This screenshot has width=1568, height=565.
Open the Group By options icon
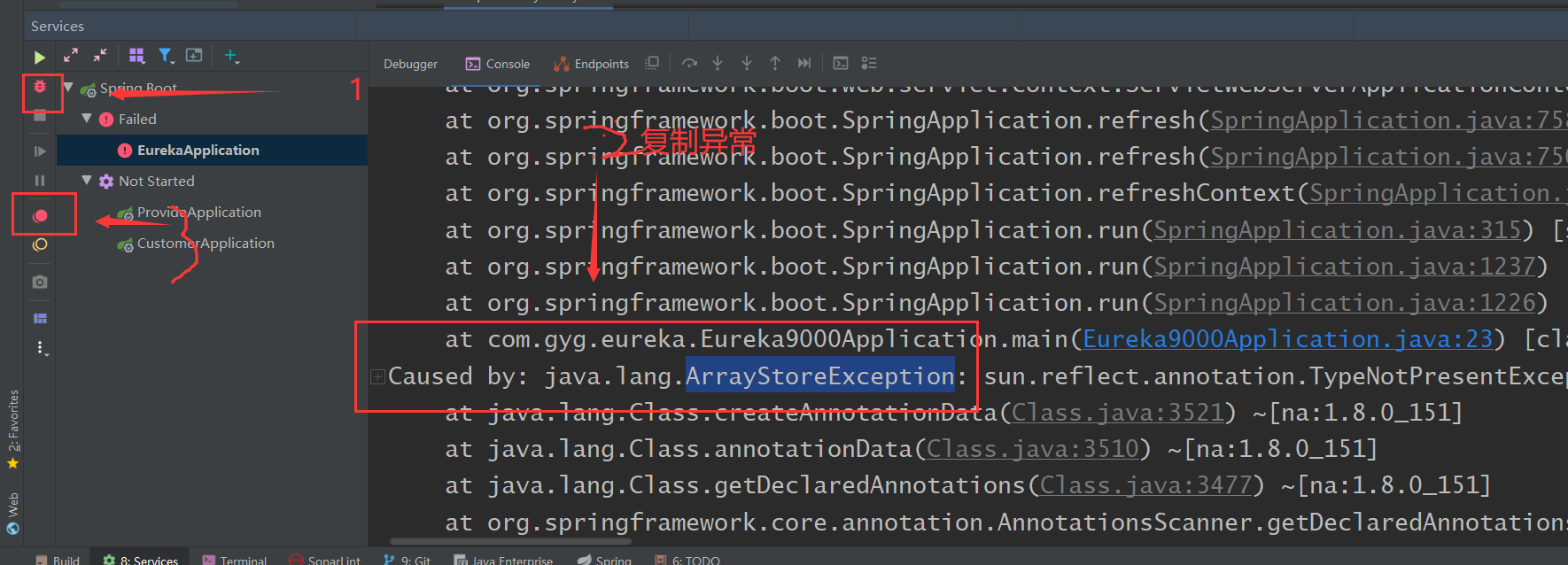[x=136, y=56]
